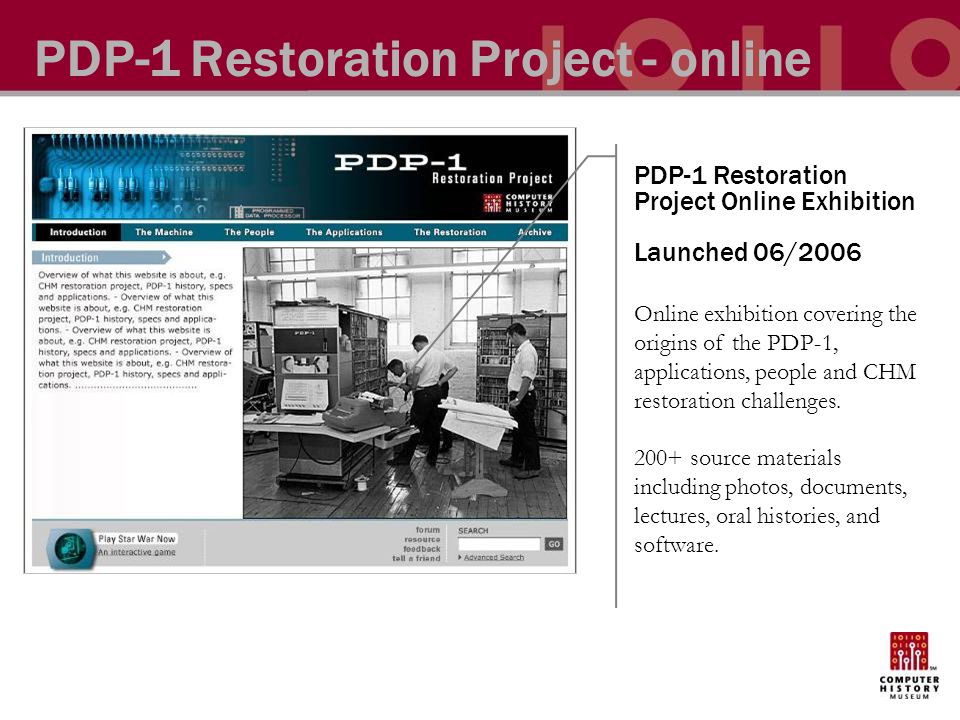Open Advanced Search link

tap(493, 557)
